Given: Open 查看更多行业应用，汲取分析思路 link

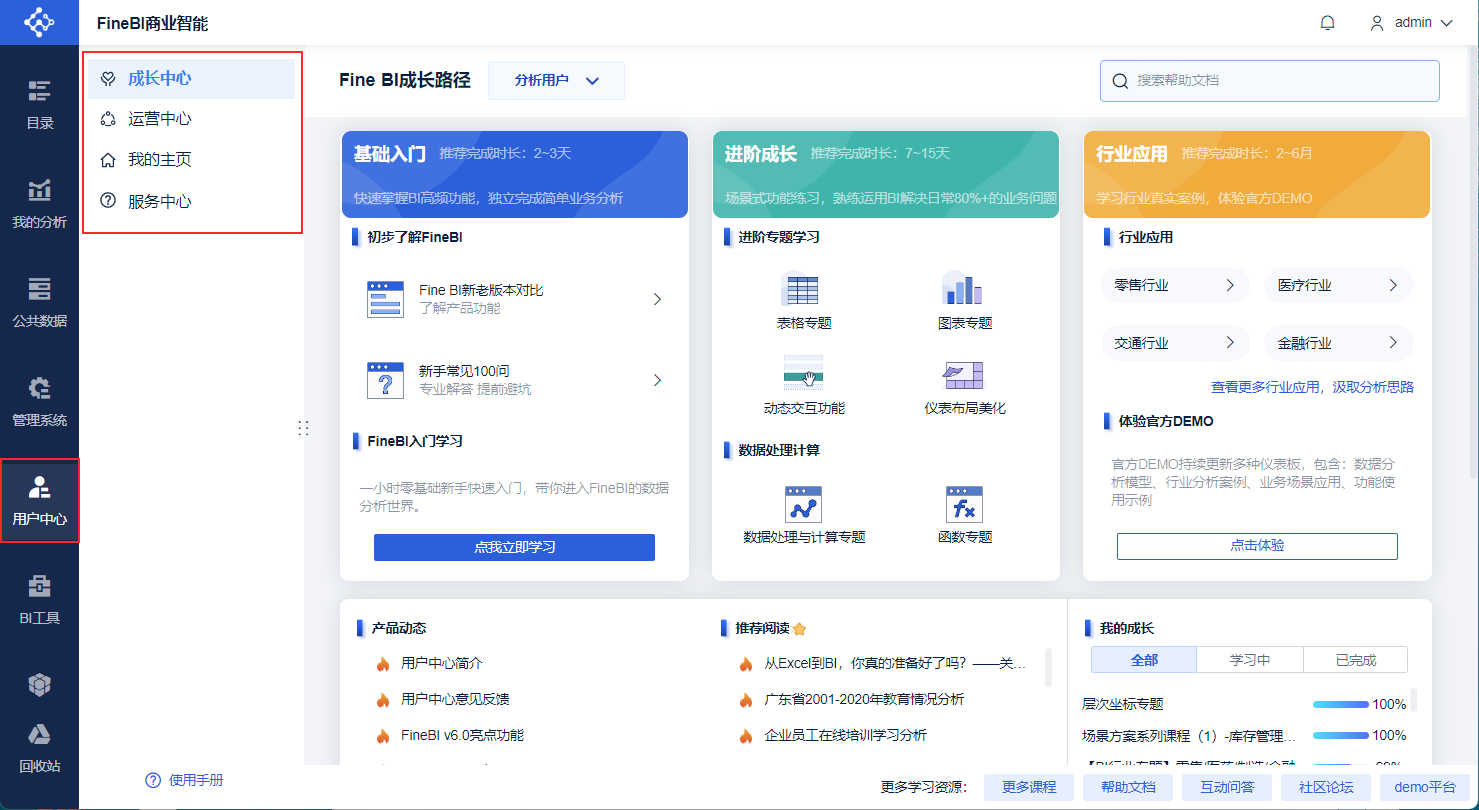Looking at the screenshot, I should pos(1312,387).
